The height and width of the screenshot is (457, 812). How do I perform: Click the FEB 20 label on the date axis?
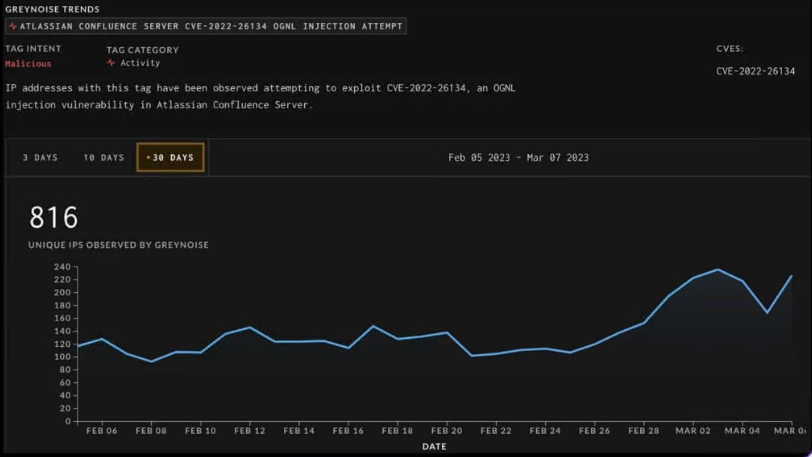click(446, 431)
